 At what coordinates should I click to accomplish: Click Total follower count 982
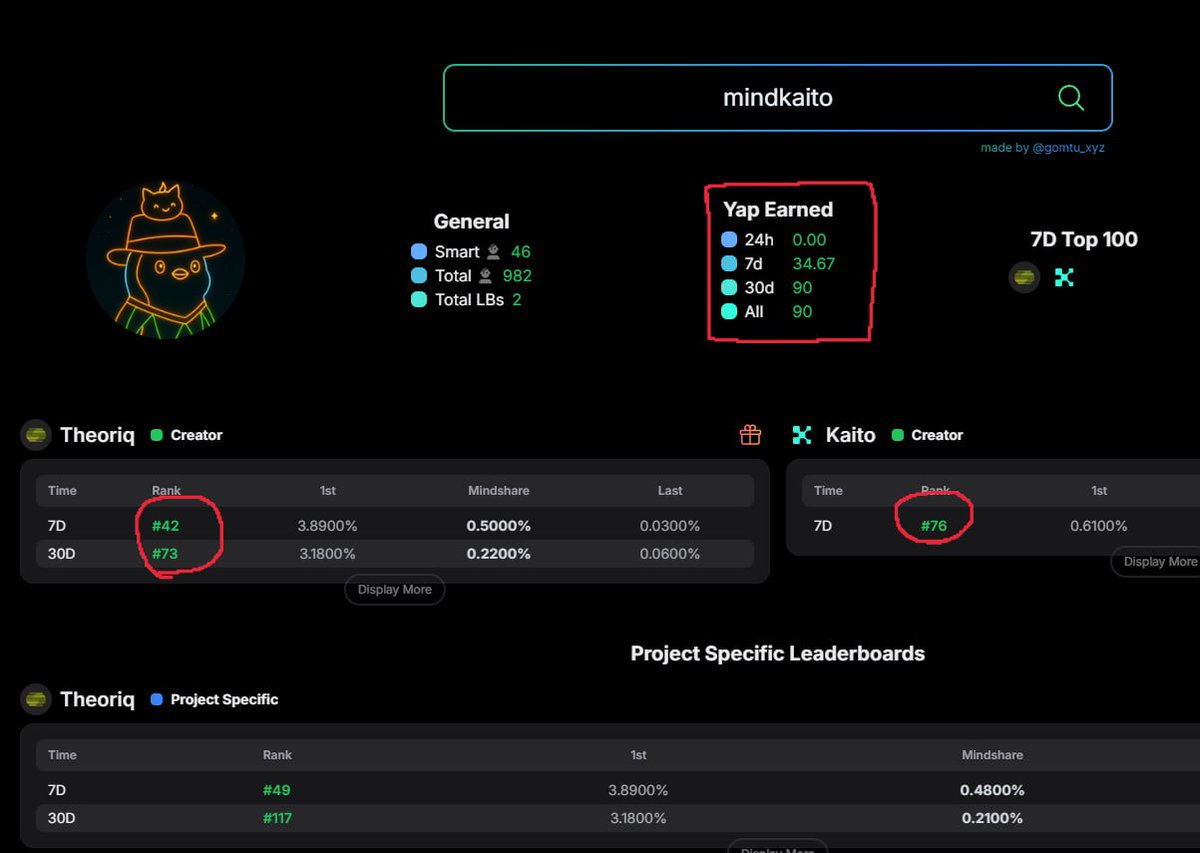point(517,276)
